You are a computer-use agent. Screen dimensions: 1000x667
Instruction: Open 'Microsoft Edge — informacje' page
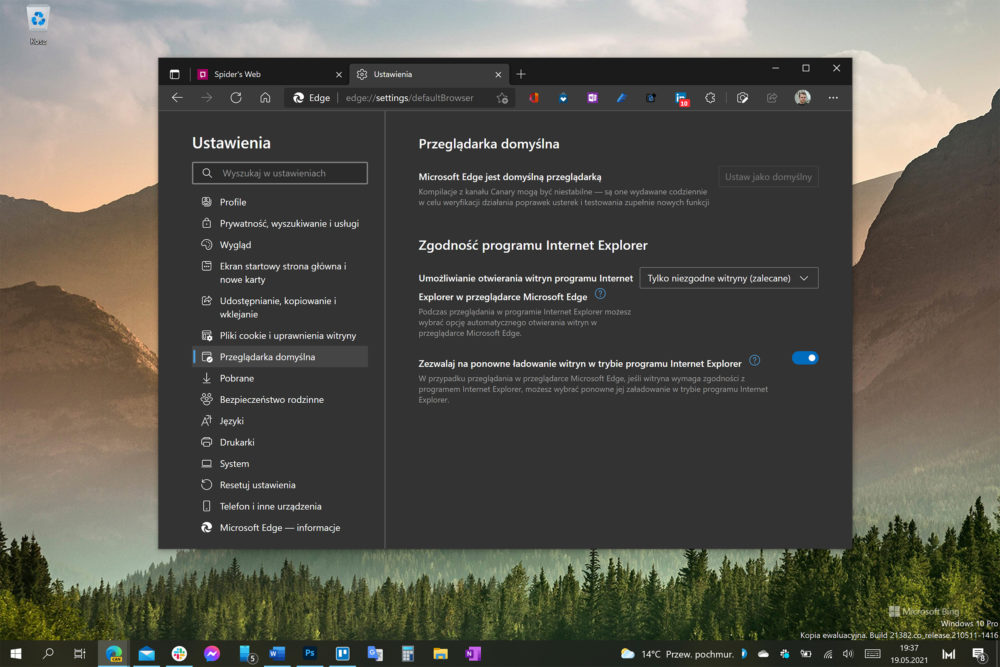pyautogui.click(x=280, y=528)
